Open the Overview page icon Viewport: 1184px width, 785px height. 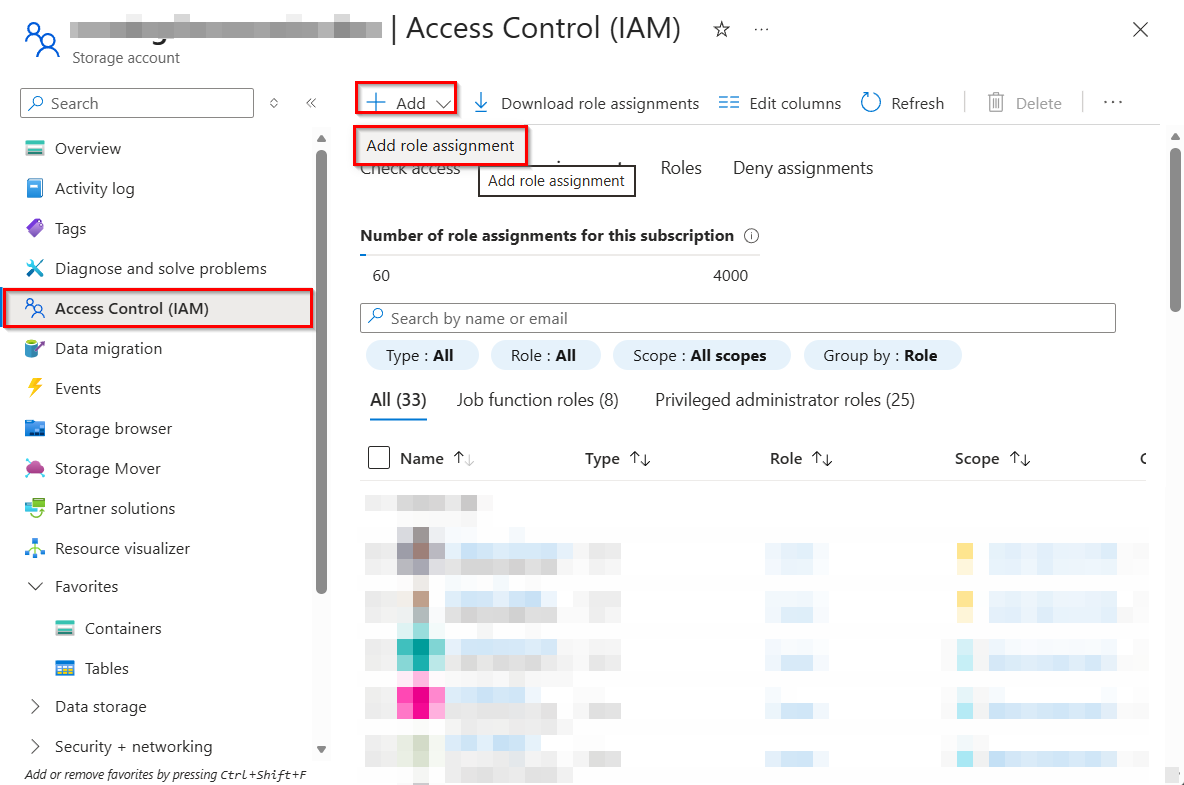(x=35, y=148)
